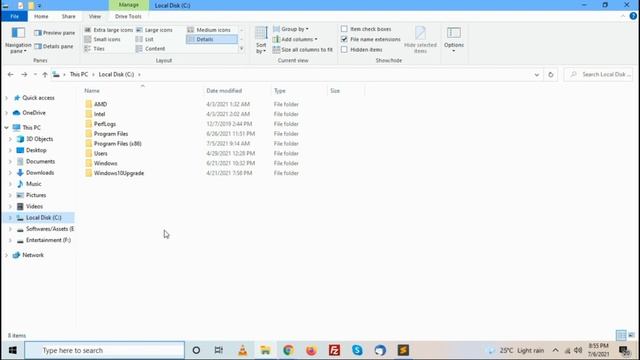The image size is (640, 360).
Task: Switch to the Home ribbon tab
Action: 41,16
